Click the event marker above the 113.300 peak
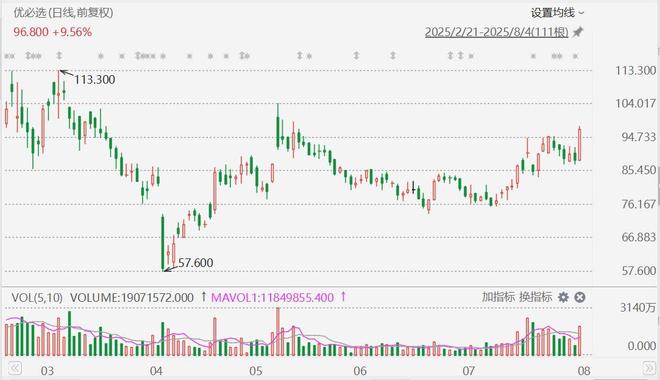The width and height of the screenshot is (660, 380). (x=59, y=56)
